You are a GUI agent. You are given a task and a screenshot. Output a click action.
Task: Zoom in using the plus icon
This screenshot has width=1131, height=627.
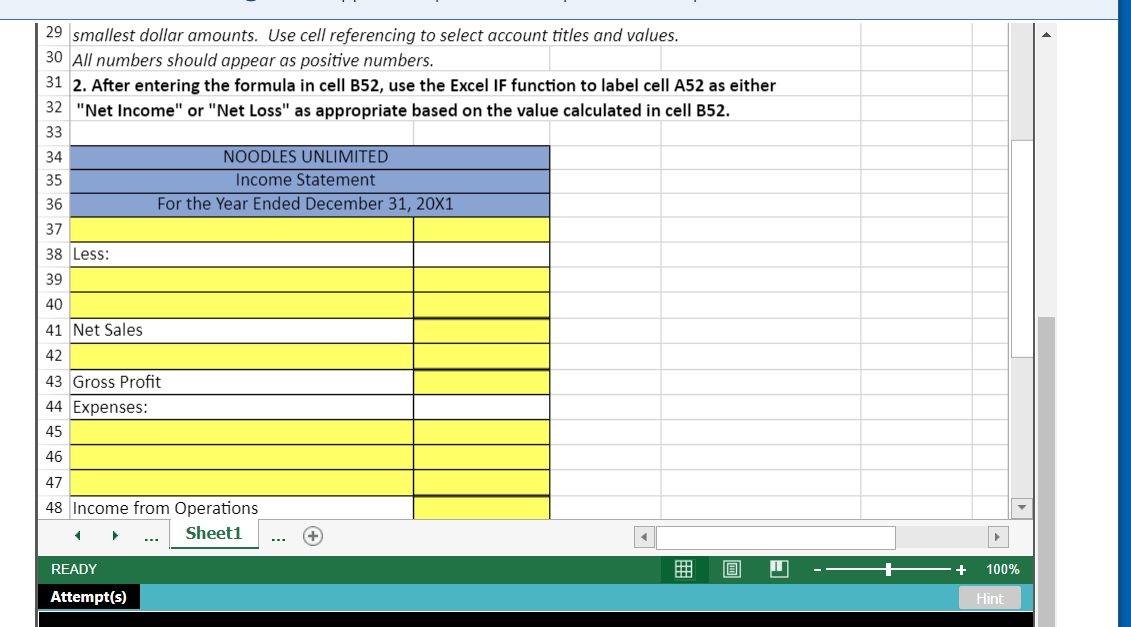click(x=961, y=569)
